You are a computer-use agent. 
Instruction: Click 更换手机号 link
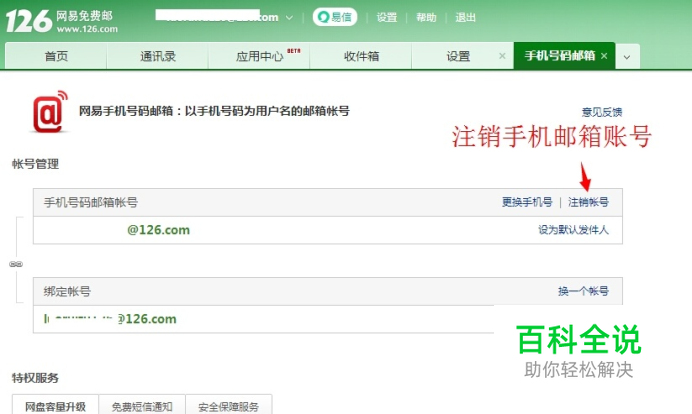(527, 202)
